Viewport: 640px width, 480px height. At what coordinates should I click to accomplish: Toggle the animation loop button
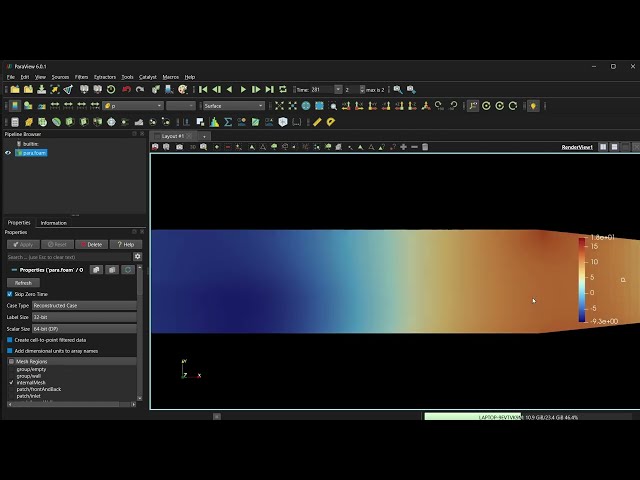click(282, 89)
